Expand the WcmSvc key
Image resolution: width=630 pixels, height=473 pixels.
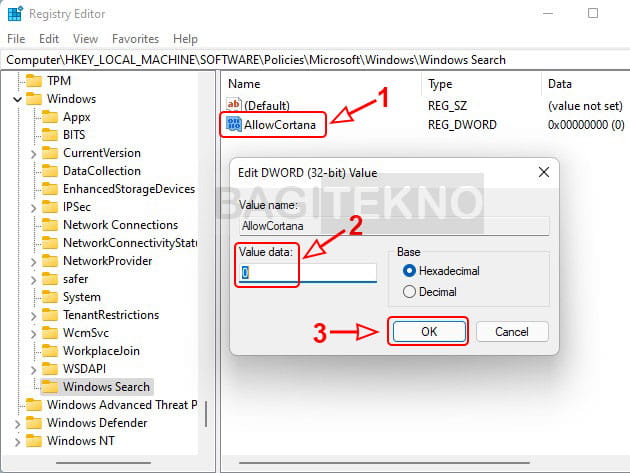(33, 334)
